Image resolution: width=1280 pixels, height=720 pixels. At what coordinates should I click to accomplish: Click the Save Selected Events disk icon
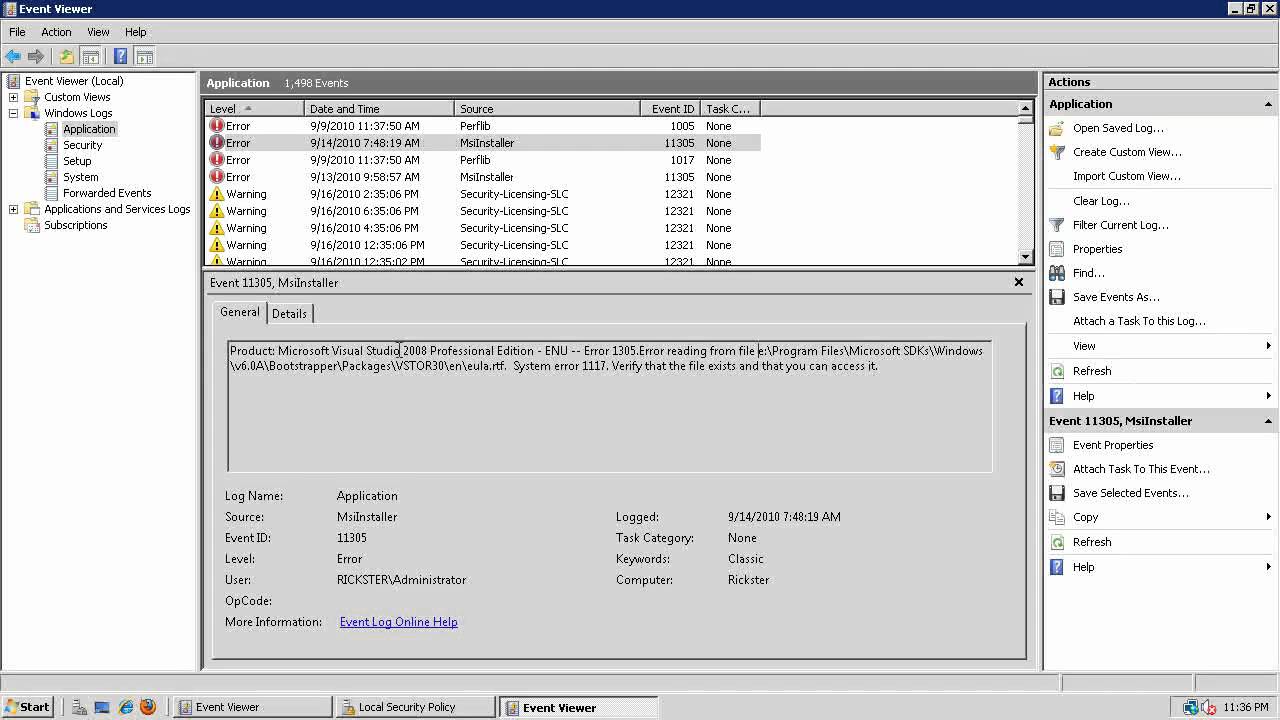click(x=1057, y=493)
